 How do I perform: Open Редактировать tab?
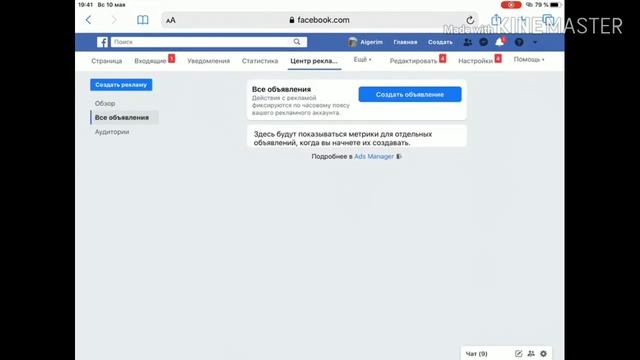[x=413, y=61]
